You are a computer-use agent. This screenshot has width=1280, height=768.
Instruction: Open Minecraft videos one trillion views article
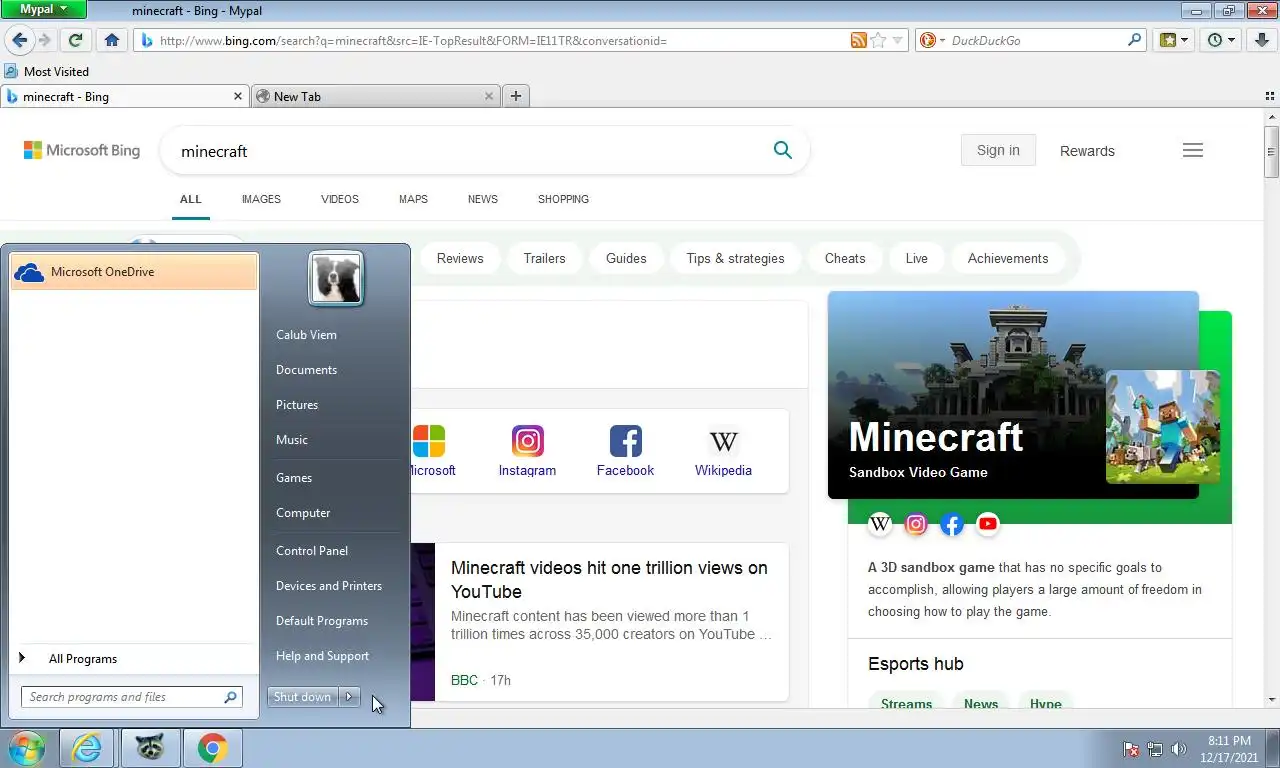click(609, 579)
